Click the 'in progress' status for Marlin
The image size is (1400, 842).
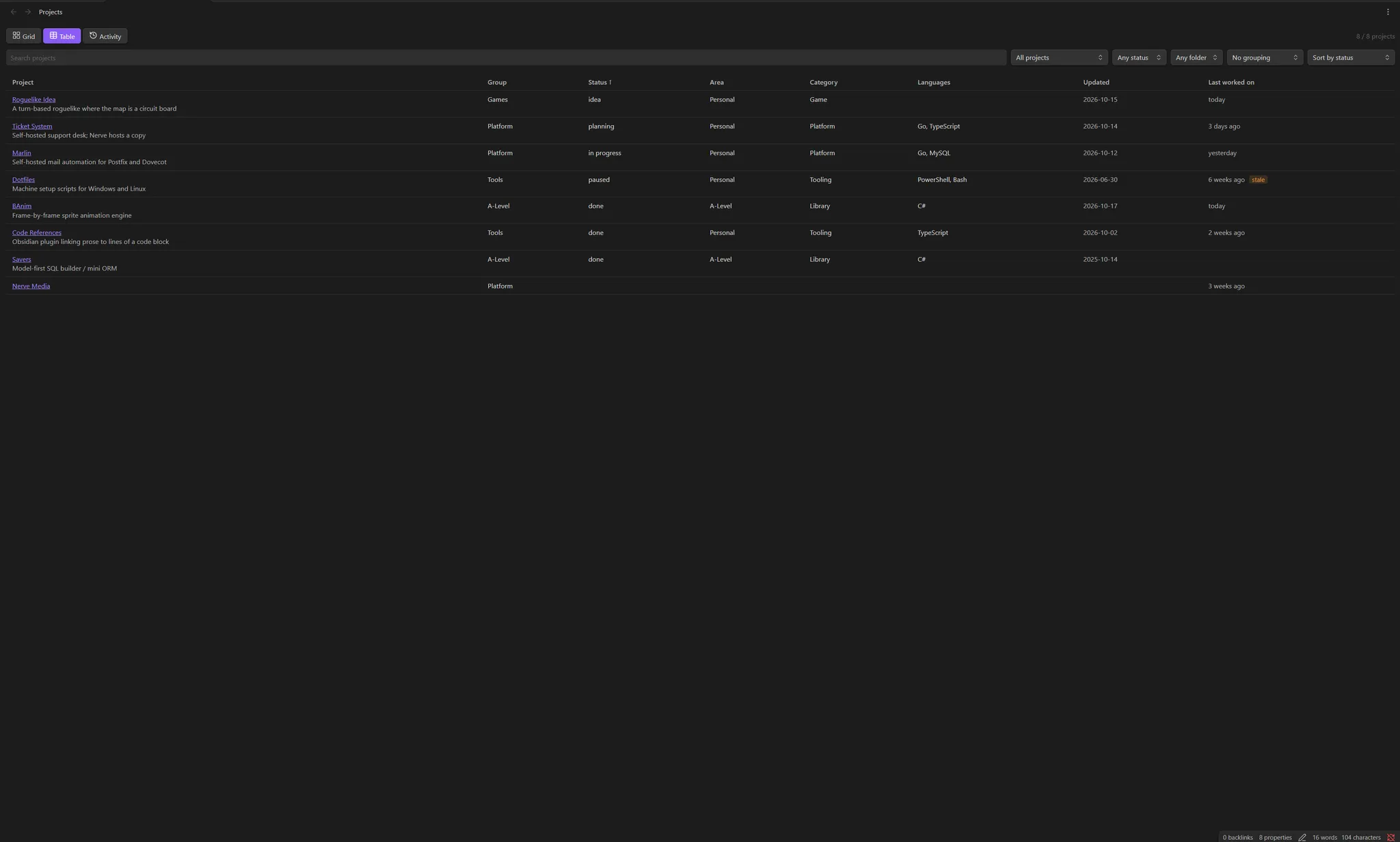(604, 153)
